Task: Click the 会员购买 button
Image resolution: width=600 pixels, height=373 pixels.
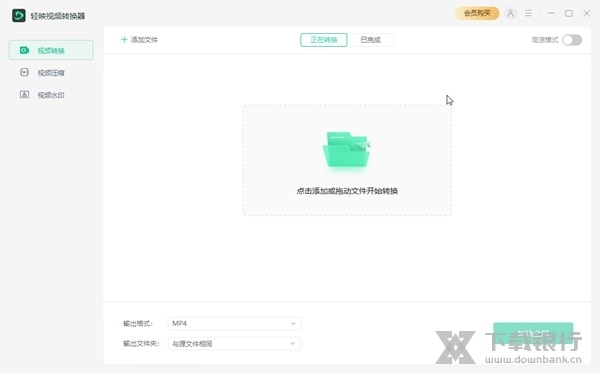Action: (x=477, y=13)
